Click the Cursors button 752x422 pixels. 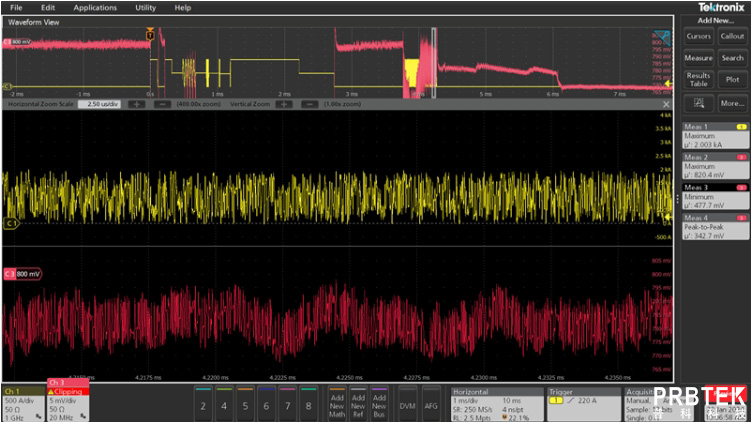[698, 36]
